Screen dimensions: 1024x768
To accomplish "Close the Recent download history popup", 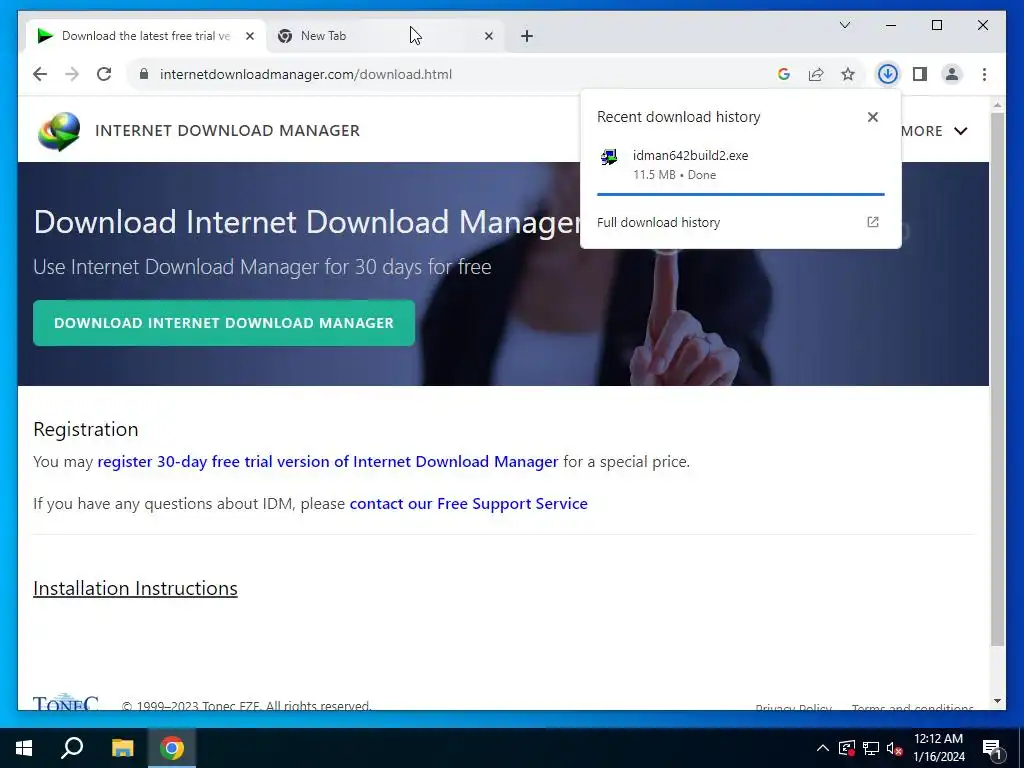I will [872, 117].
